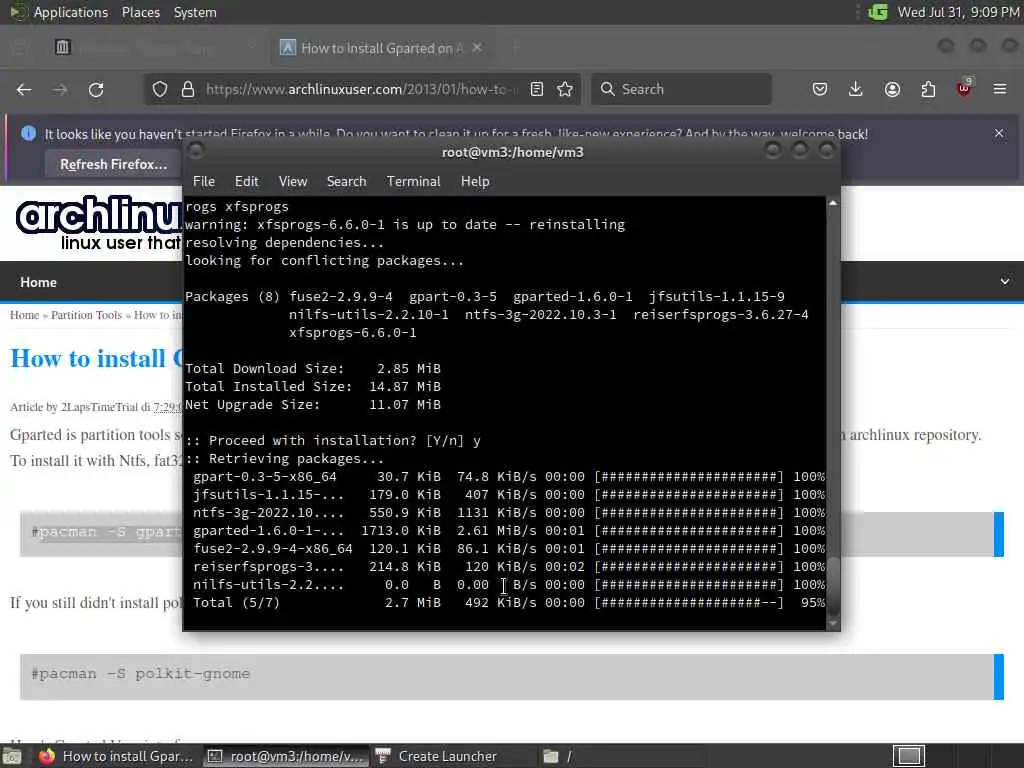Toggle reader view in address bar
The width and height of the screenshot is (1024, 768).
point(537,89)
